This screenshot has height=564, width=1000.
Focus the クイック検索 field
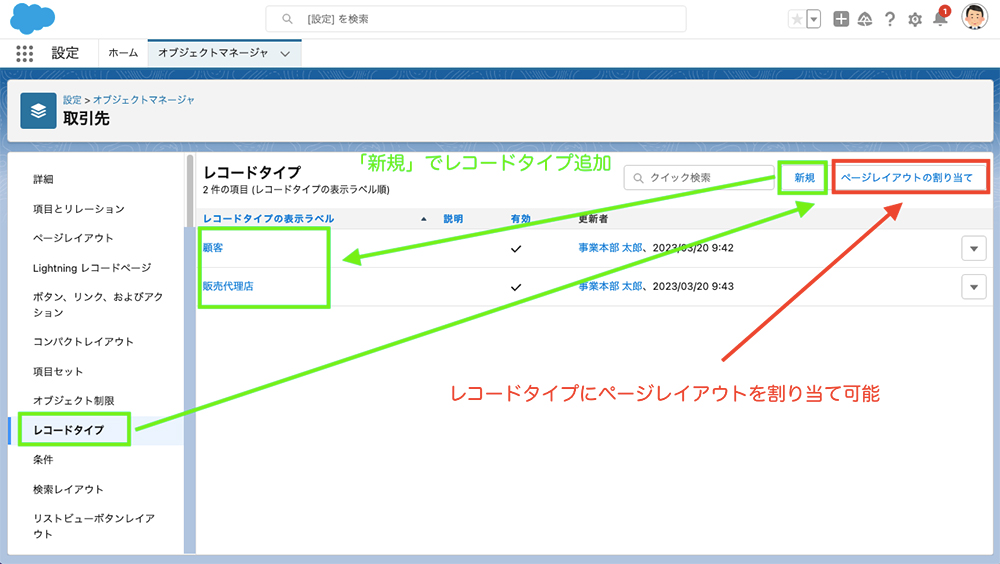(x=699, y=178)
